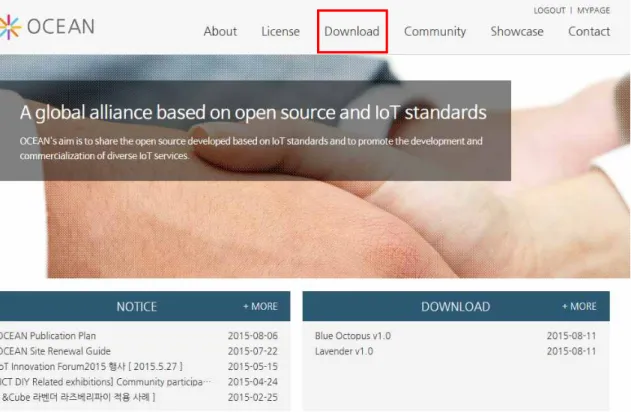Image resolution: width=631 pixels, height=412 pixels.
Task: Open the IoT Innovation Forum2015 notice
Action: click(x=91, y=367)
